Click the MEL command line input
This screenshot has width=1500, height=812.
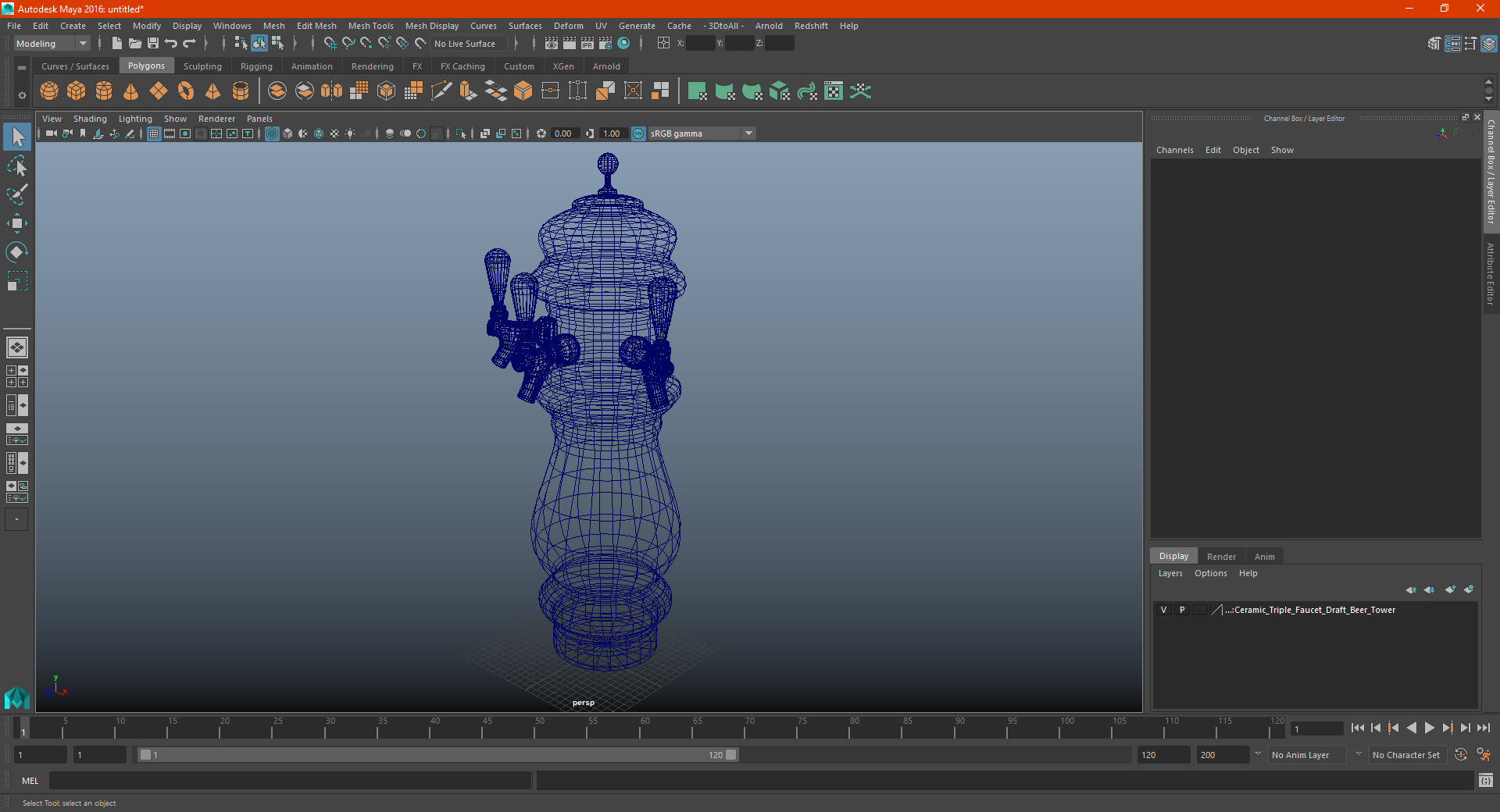click(291, 781)
